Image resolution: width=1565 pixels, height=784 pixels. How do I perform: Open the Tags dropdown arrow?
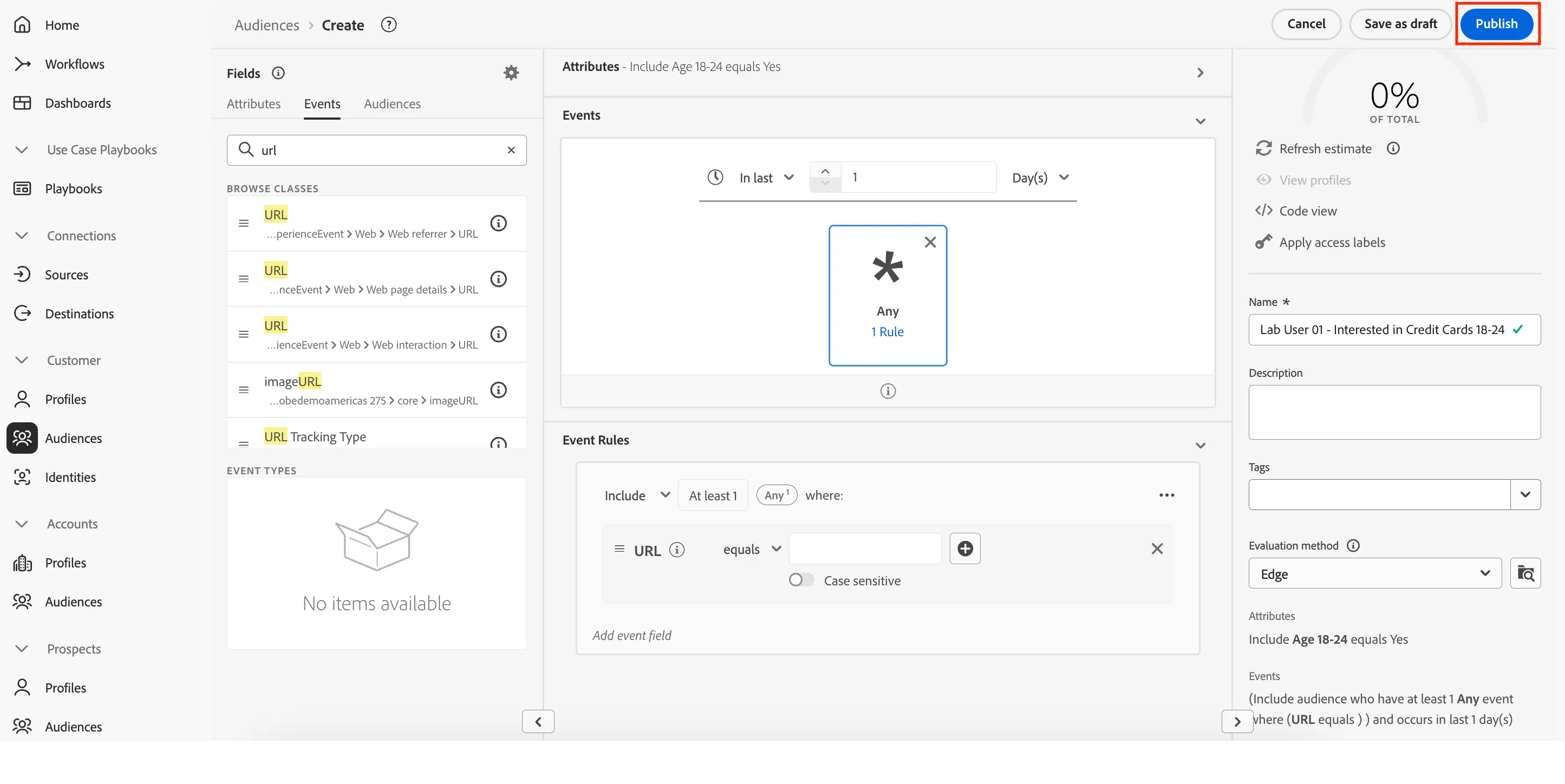[x=1525, y=494]
